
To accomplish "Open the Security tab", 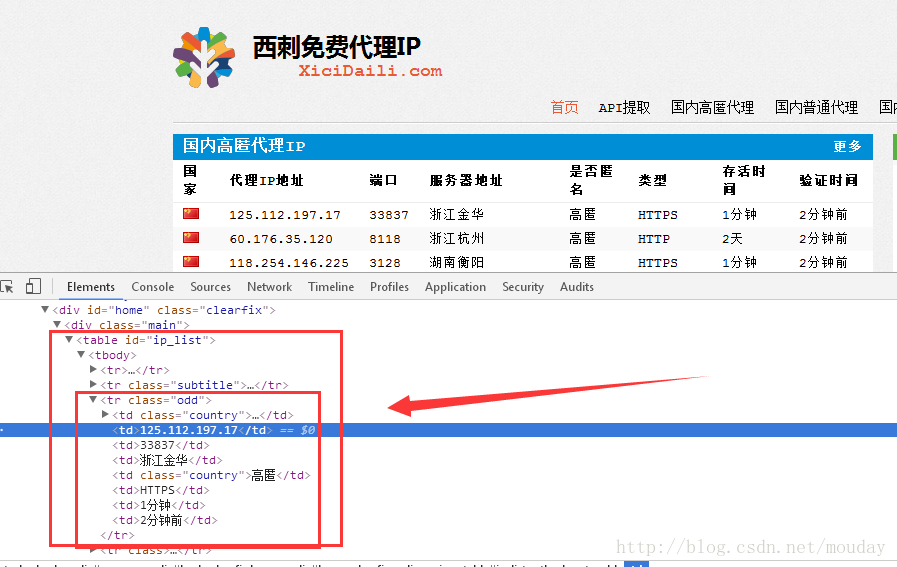I will click(523, 287).
